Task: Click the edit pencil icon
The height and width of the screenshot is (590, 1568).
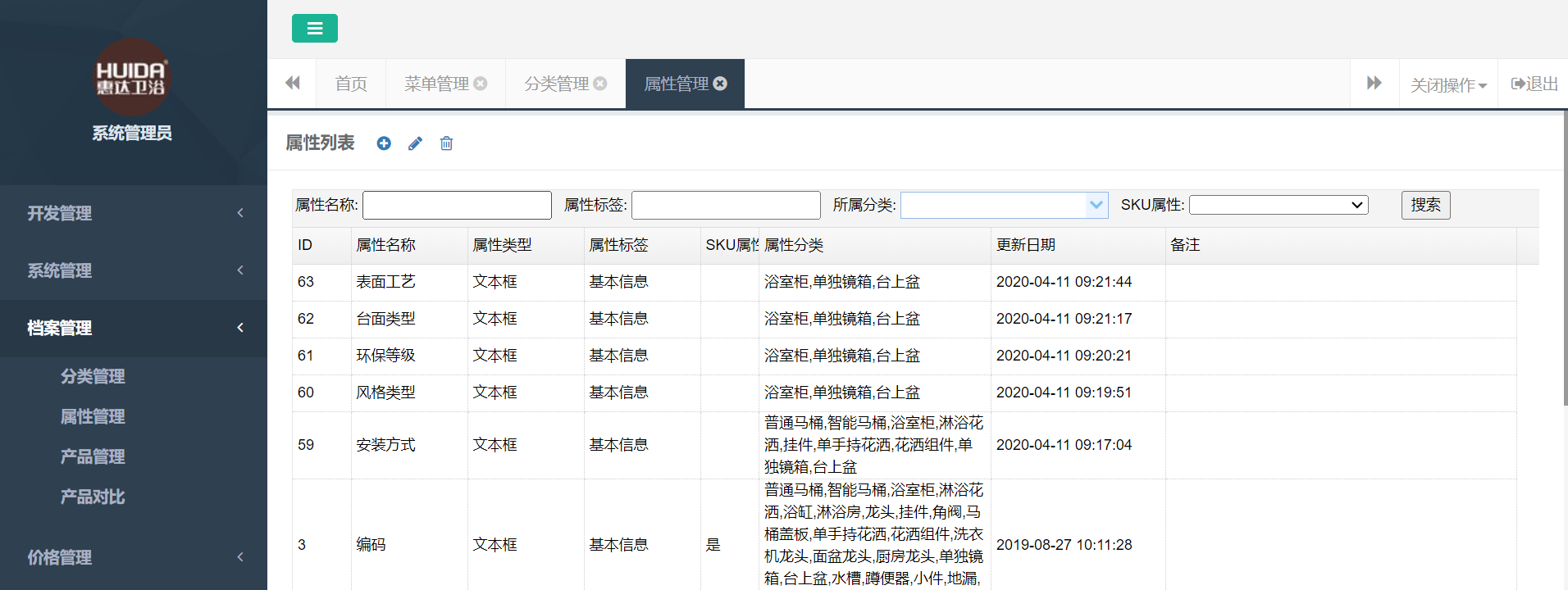Action: tap(415, 143)
